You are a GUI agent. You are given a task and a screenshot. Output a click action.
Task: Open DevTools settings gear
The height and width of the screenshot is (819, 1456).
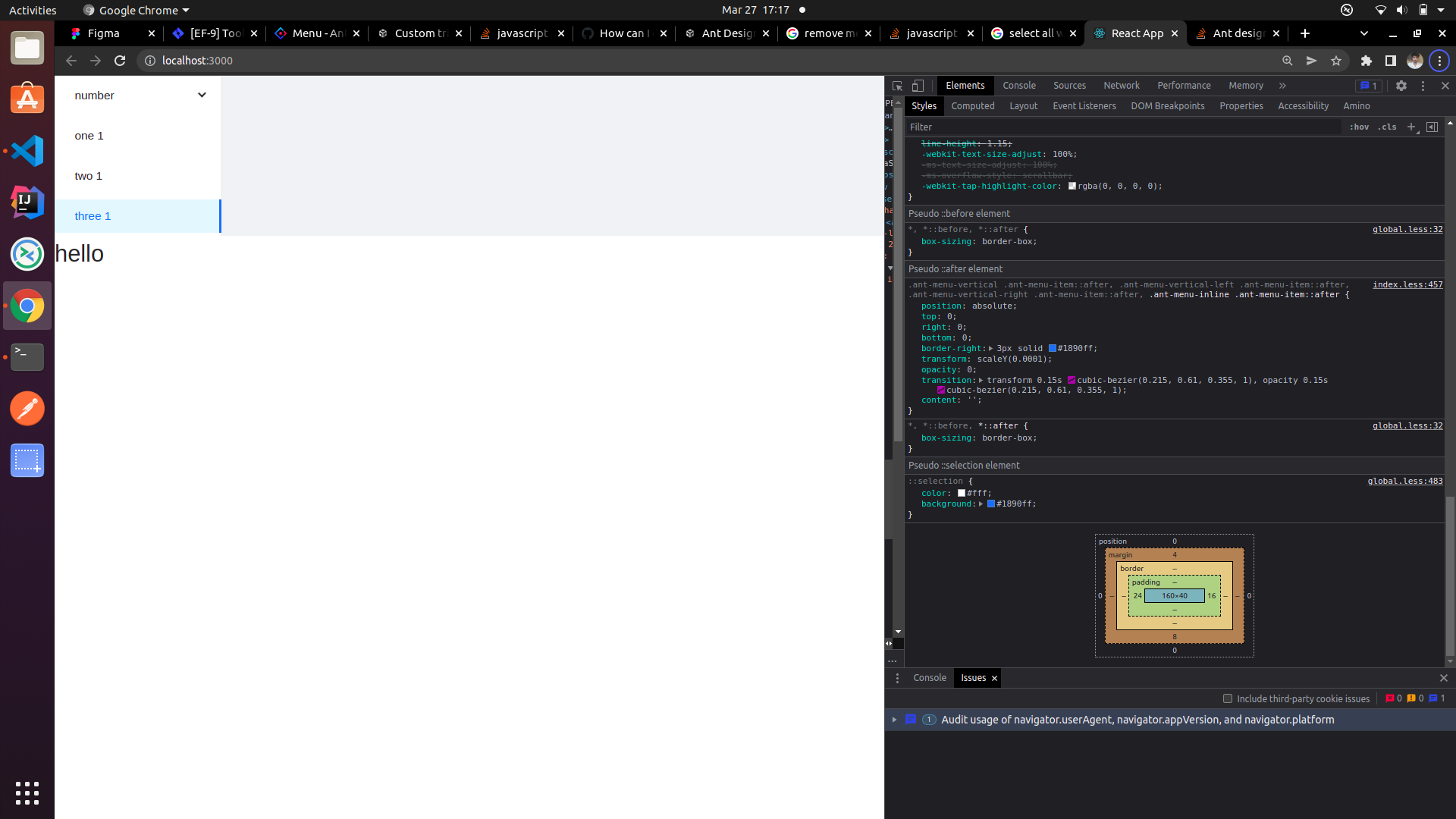click(1401, 86)
